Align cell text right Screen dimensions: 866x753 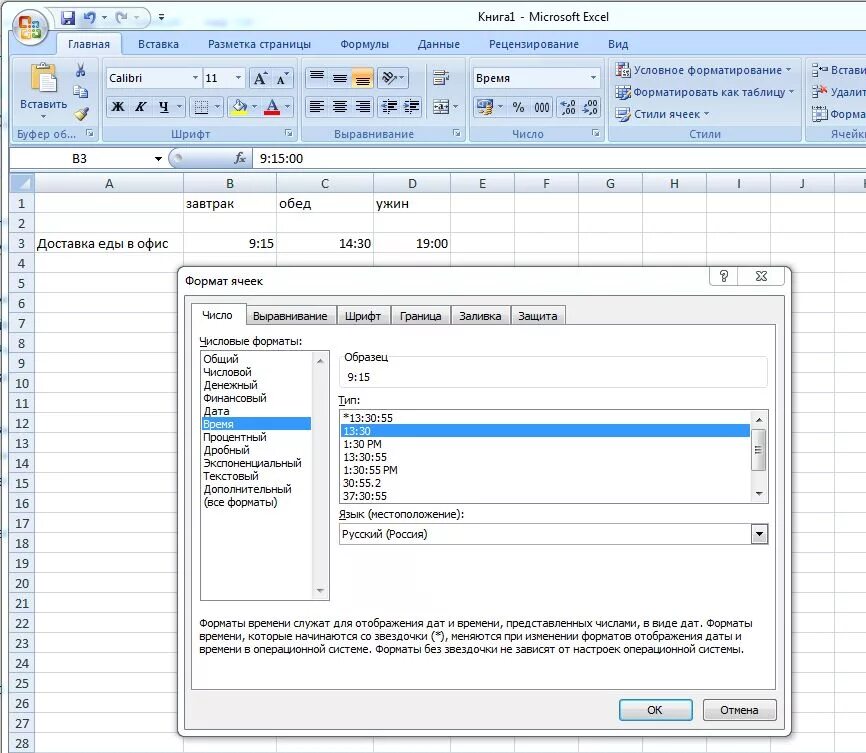coord(363,107)
